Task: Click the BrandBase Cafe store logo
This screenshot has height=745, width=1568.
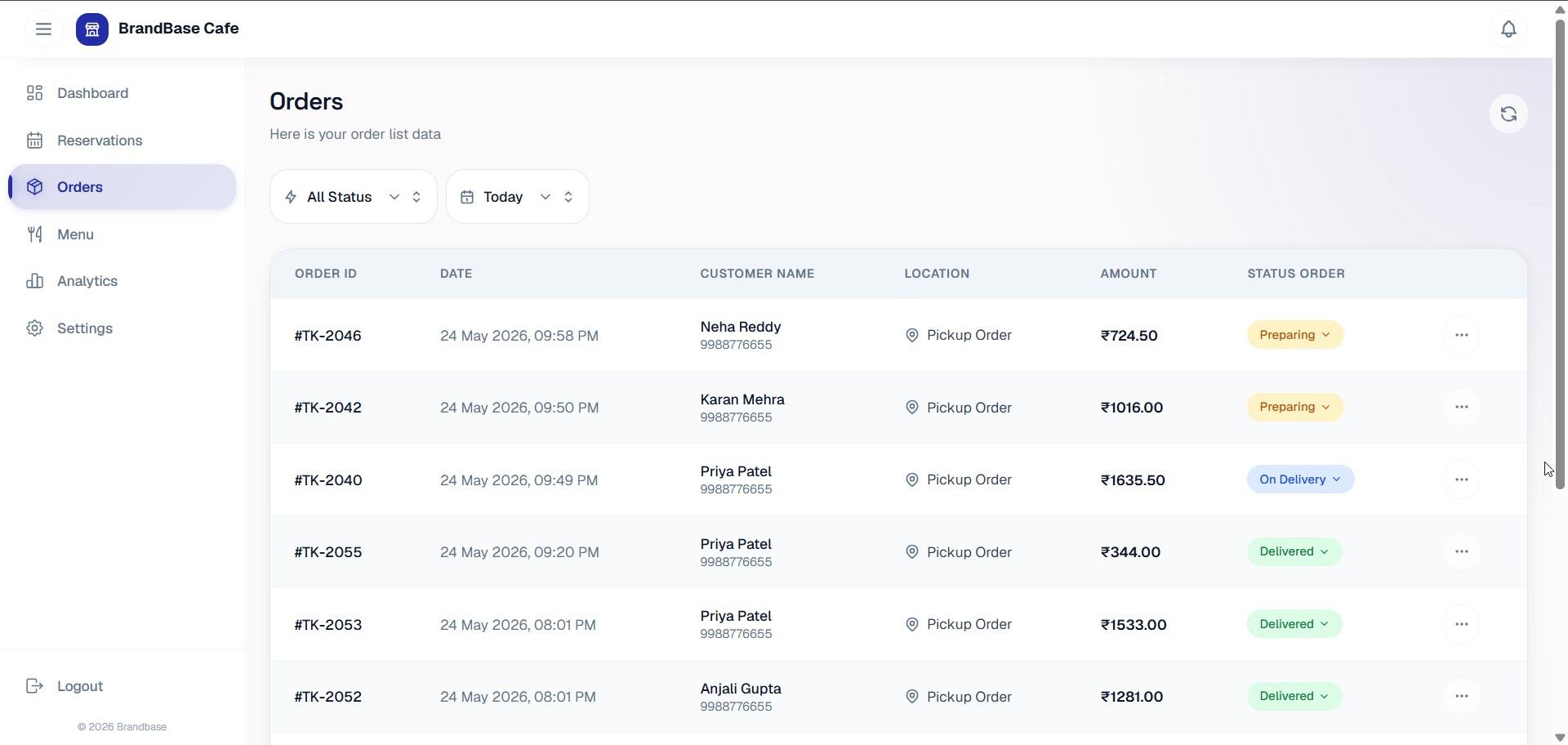Action: coord(92,29)
